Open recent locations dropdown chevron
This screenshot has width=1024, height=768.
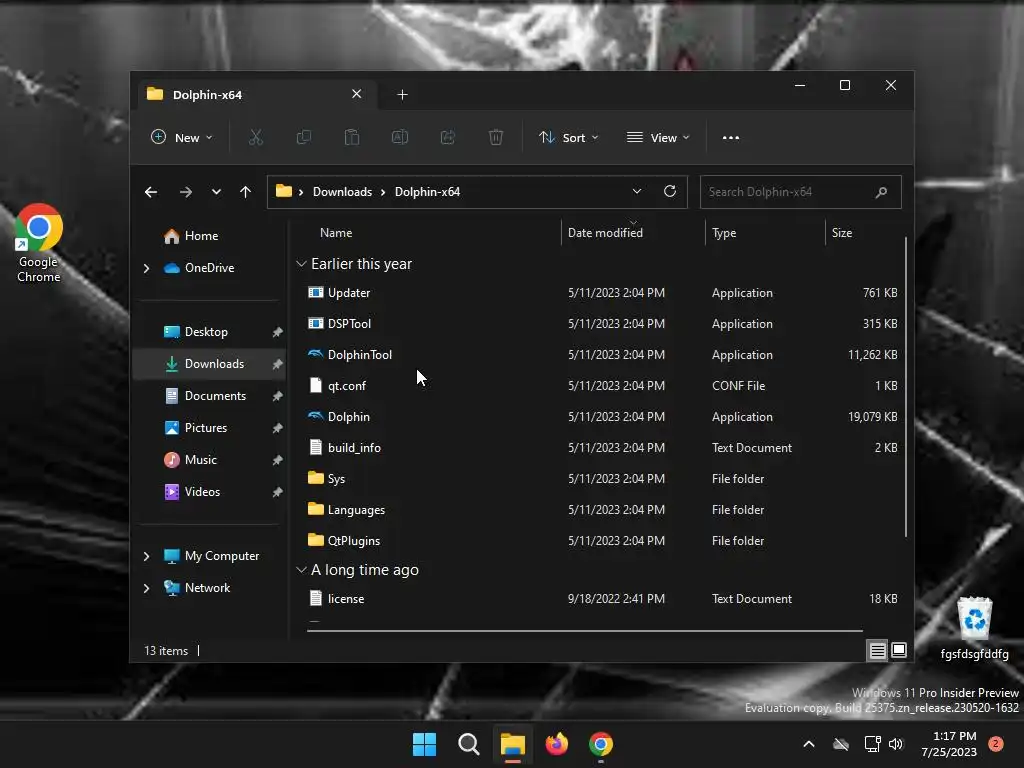tap(216, 191)
